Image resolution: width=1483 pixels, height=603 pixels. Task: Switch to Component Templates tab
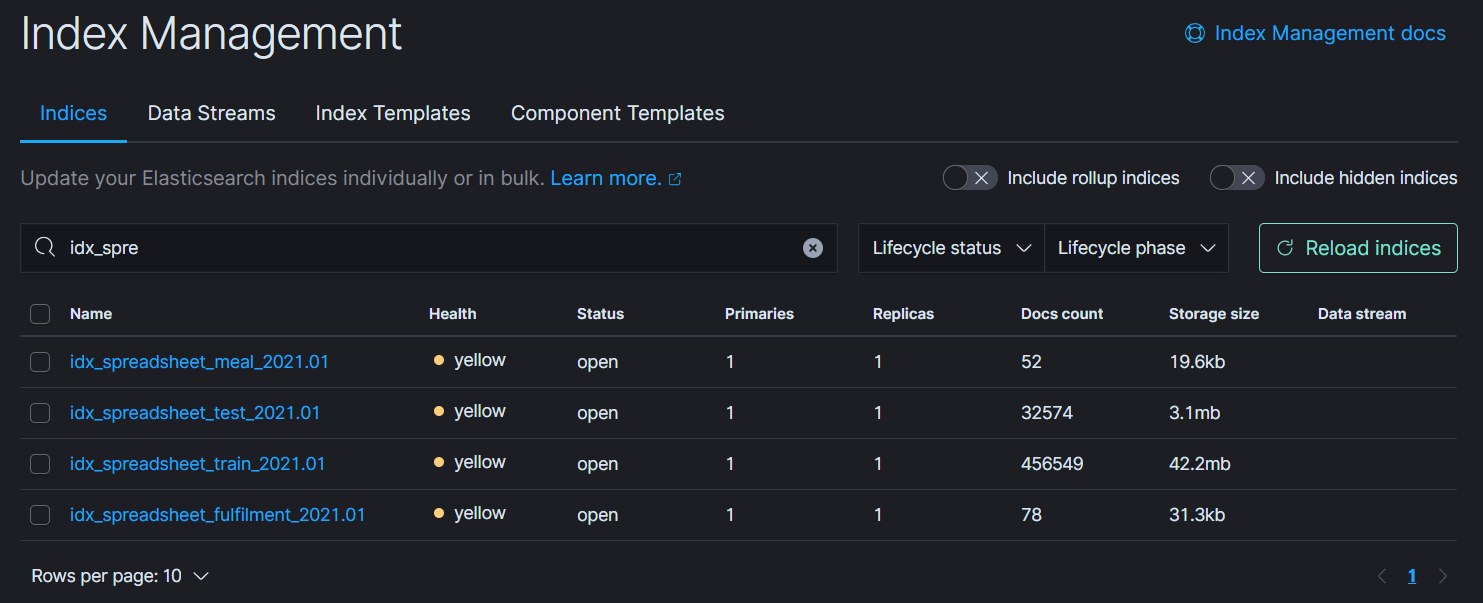(617, 113)
